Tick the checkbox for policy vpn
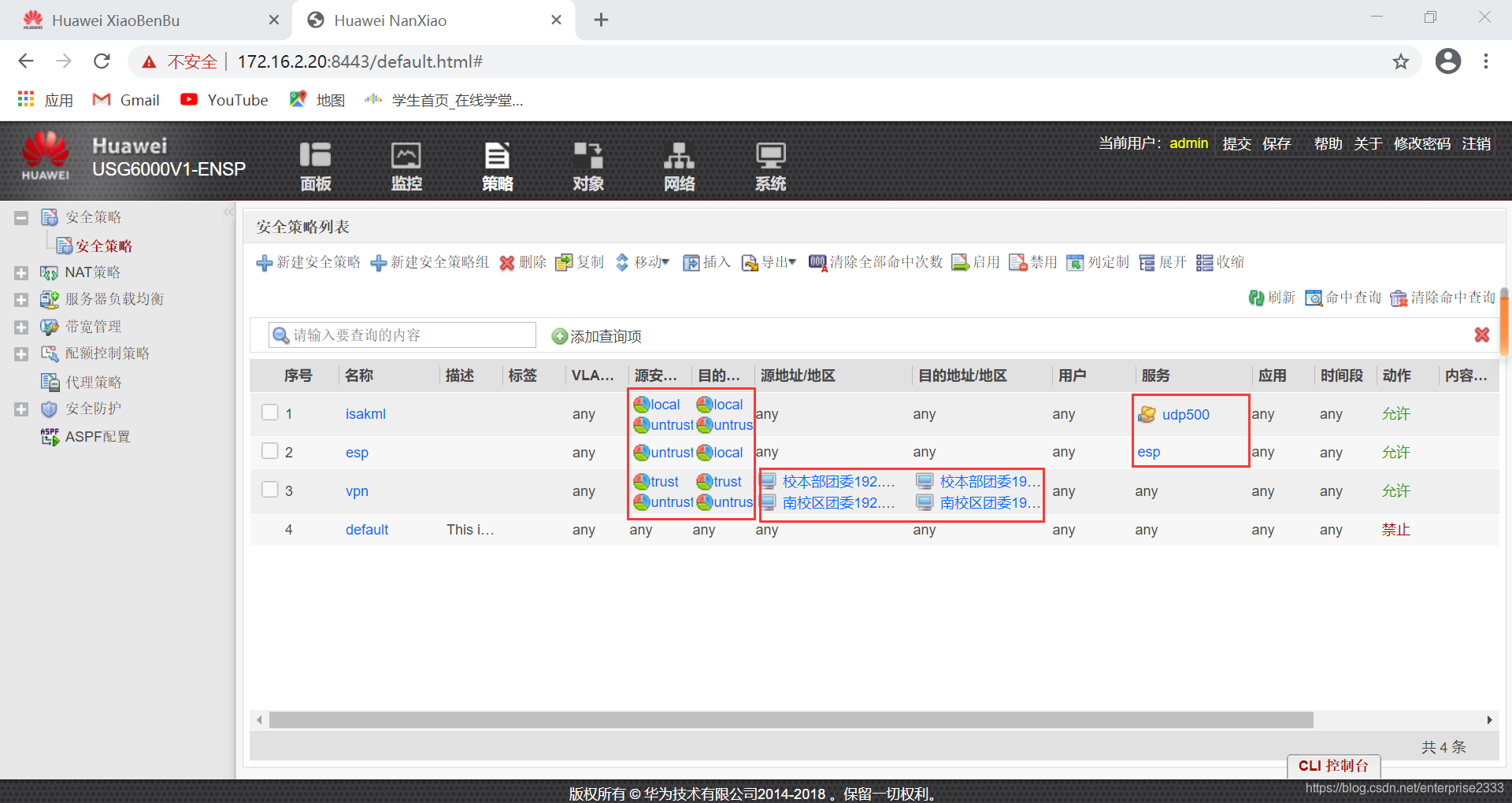The image size is (1512, 803). point(270,489)
